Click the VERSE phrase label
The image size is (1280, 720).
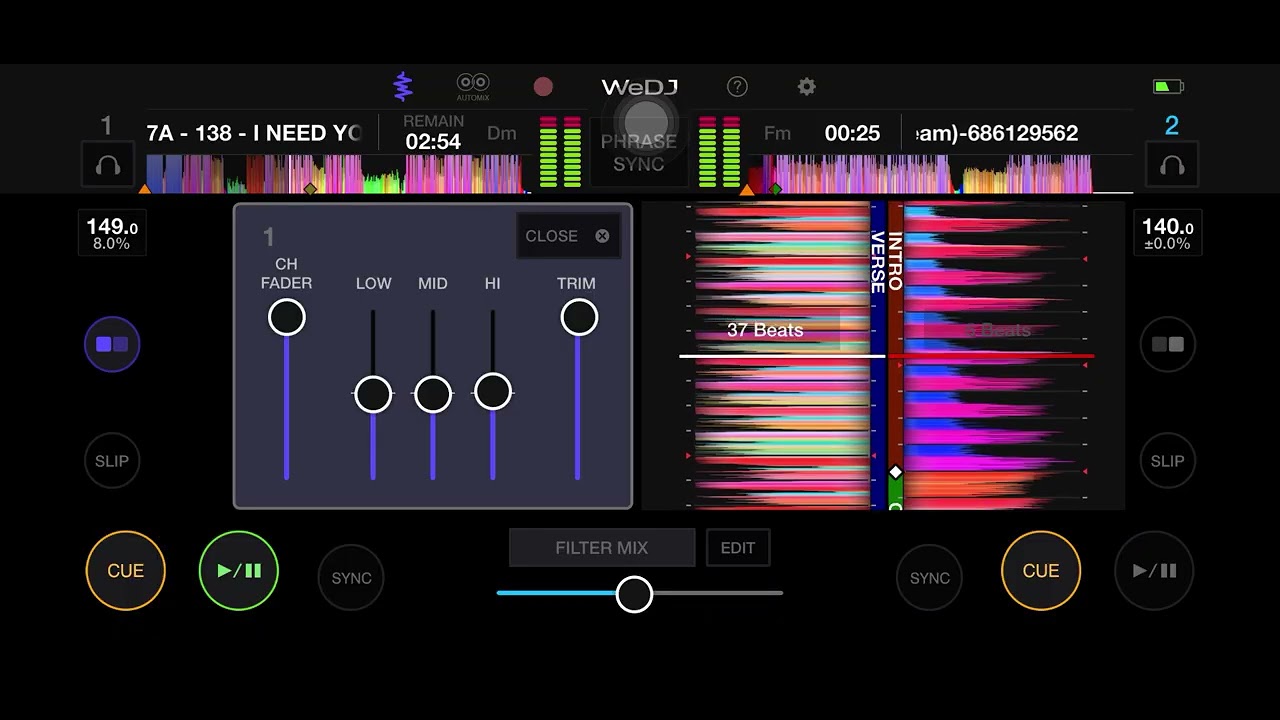click(878, 262)
